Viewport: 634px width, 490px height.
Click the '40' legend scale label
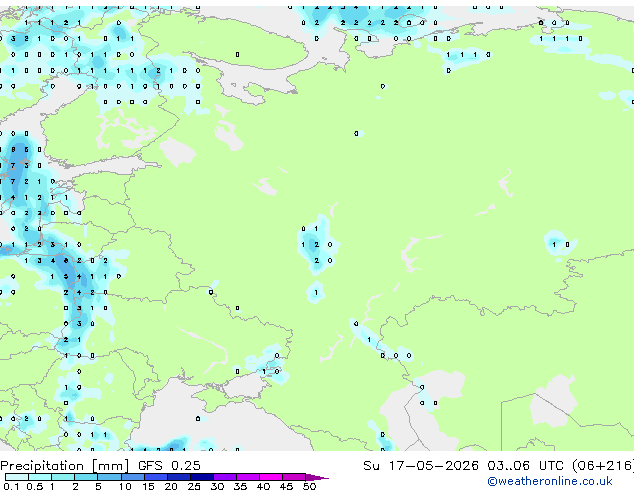click(263, 486)
